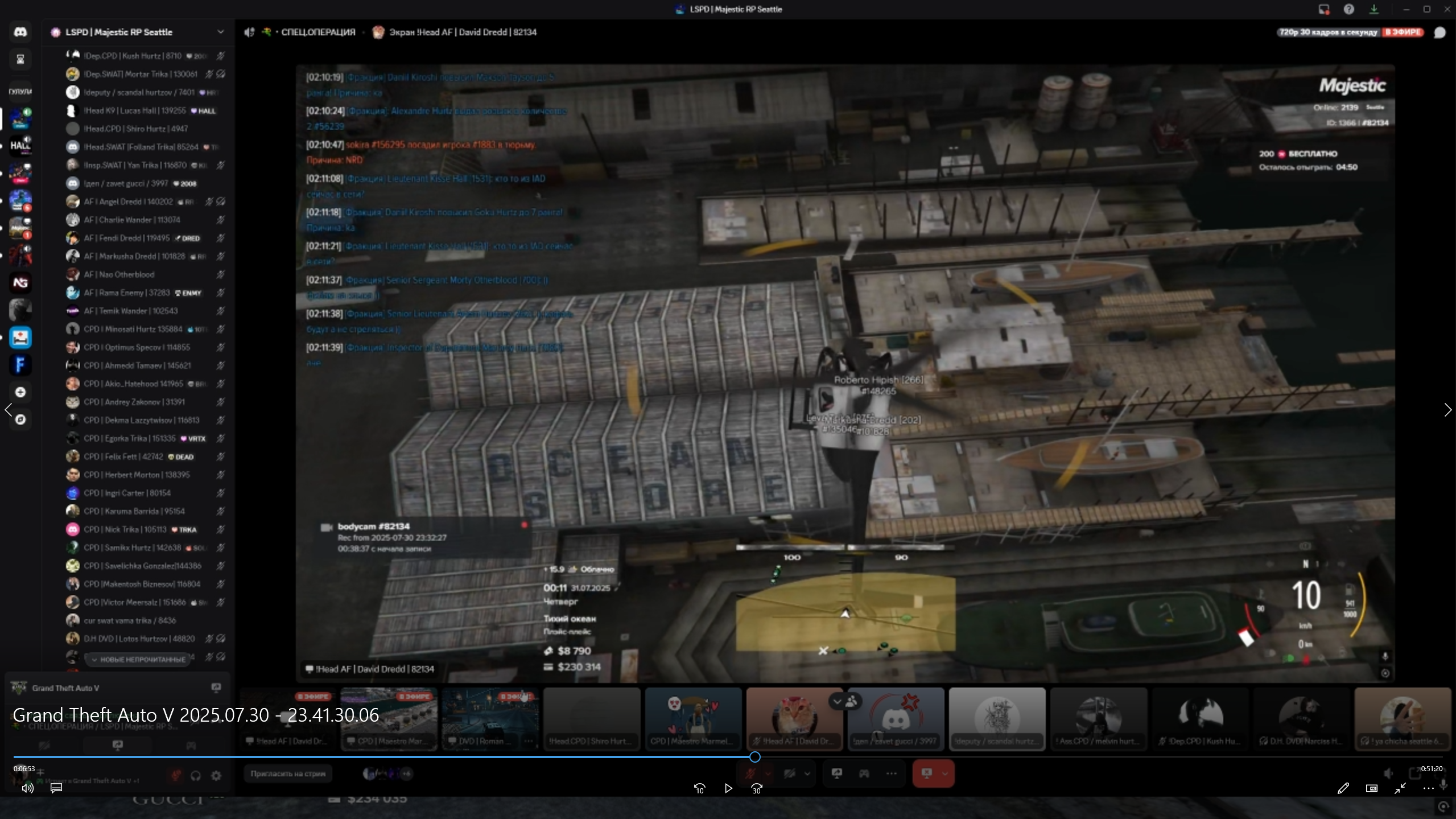Expand the LSPD | Majestic RP Seattle server menu
The height and width of the screenshot is (819, 1456).
click(x=220, y=32)
